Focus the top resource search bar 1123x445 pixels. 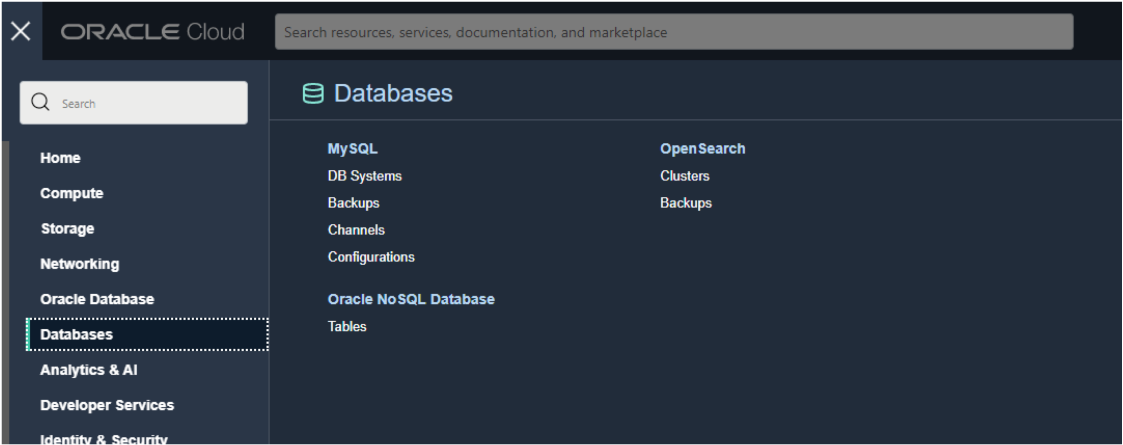pos(674,32)
